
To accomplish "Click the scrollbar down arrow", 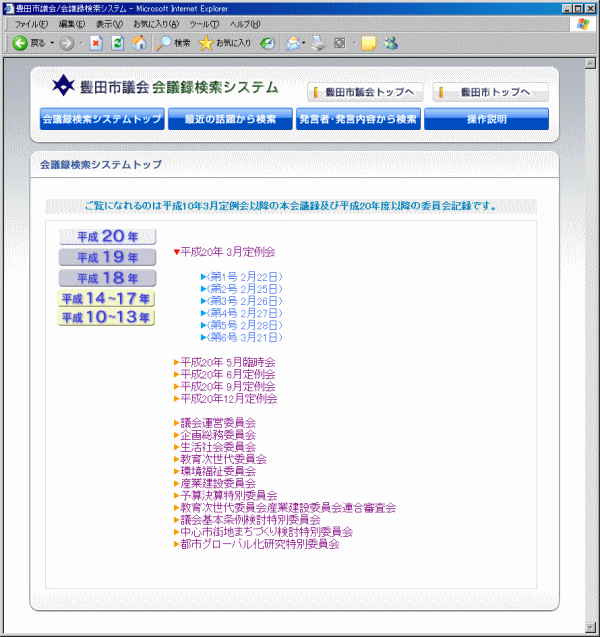I will (590, 627).
